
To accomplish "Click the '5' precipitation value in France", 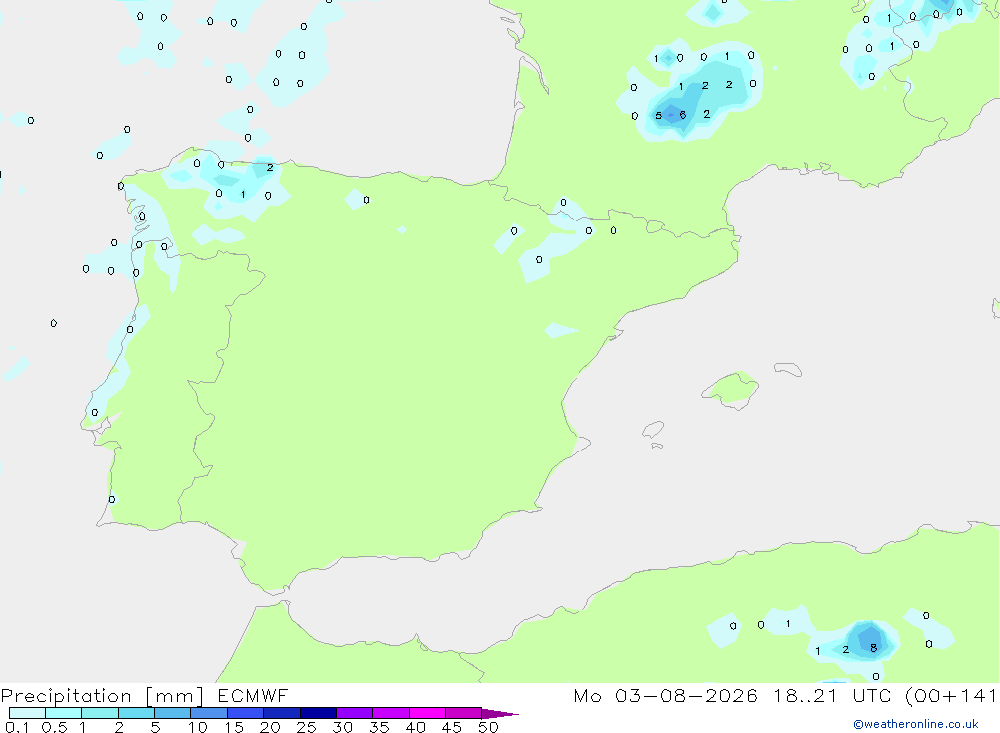I will point(659,115).
